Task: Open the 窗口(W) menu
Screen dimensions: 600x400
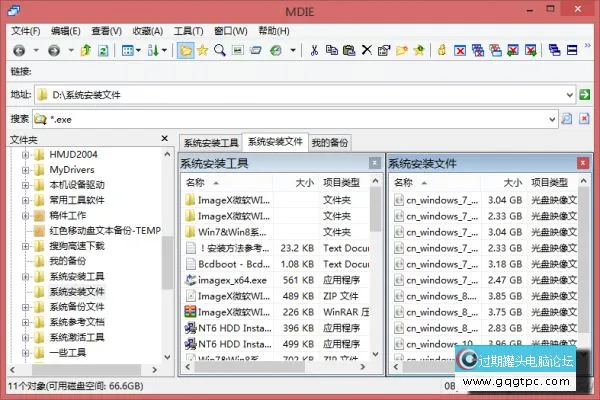Action: click(231, 31)
